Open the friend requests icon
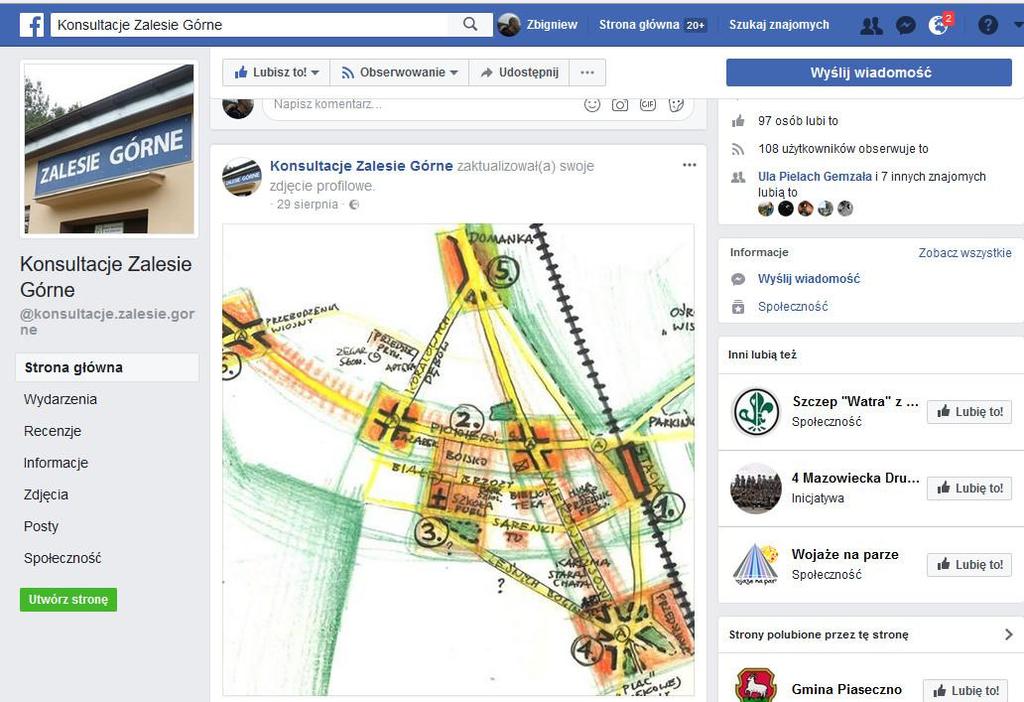This screenshot has width=1024, height=702. pyautogui.click(x=871, y=25)
